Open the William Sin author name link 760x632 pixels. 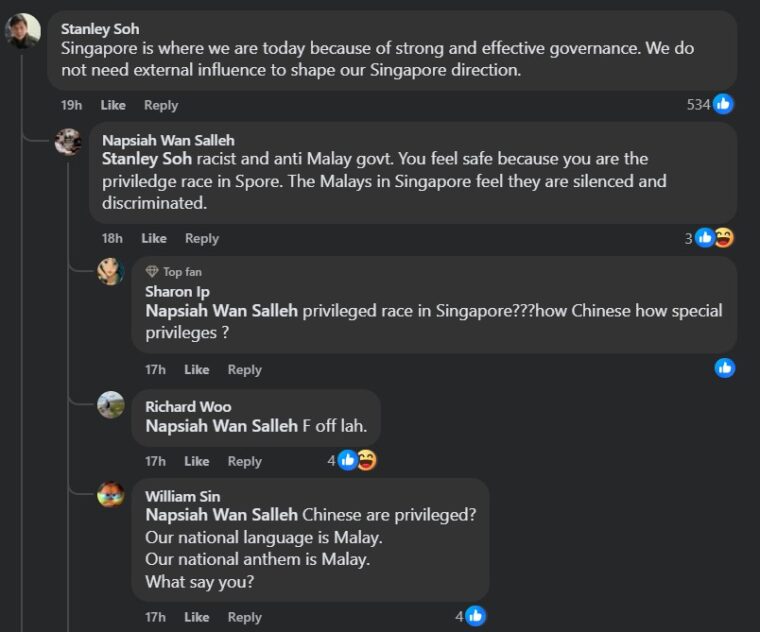pos(183,496)
